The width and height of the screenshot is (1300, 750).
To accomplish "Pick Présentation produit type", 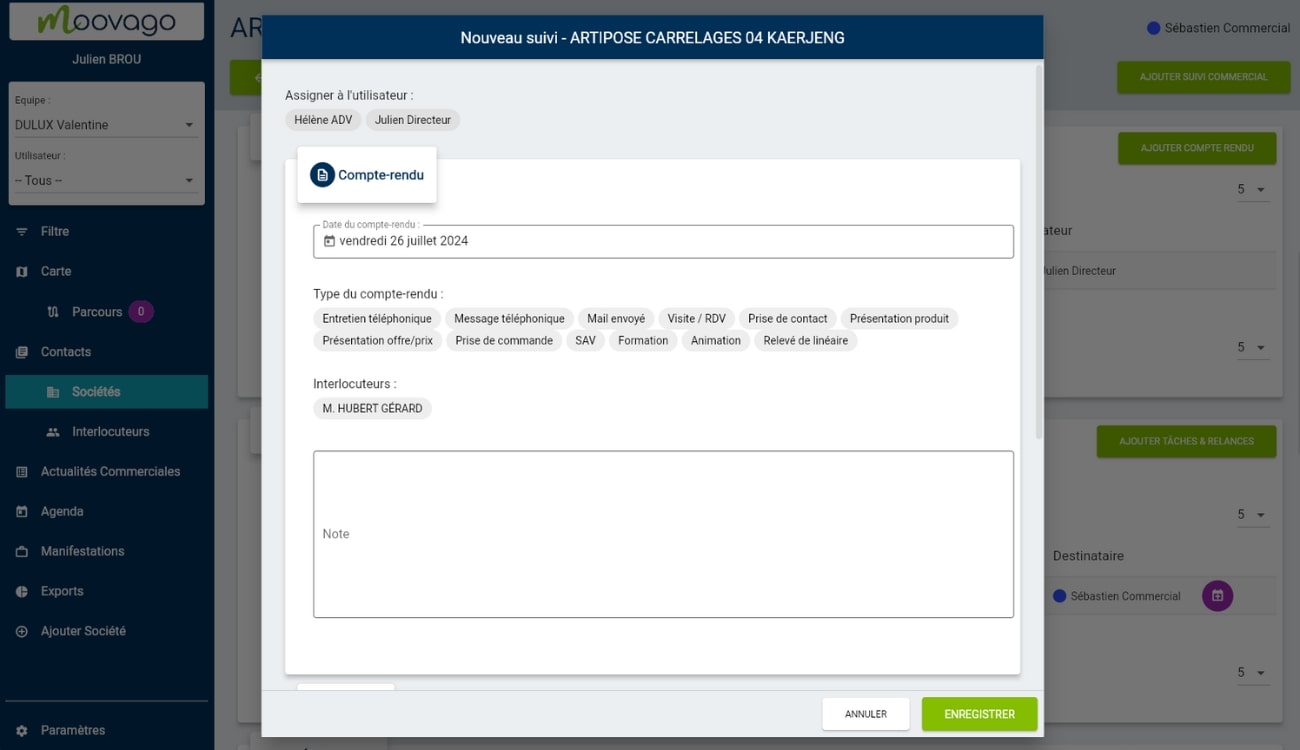I will tap(899, 319).
